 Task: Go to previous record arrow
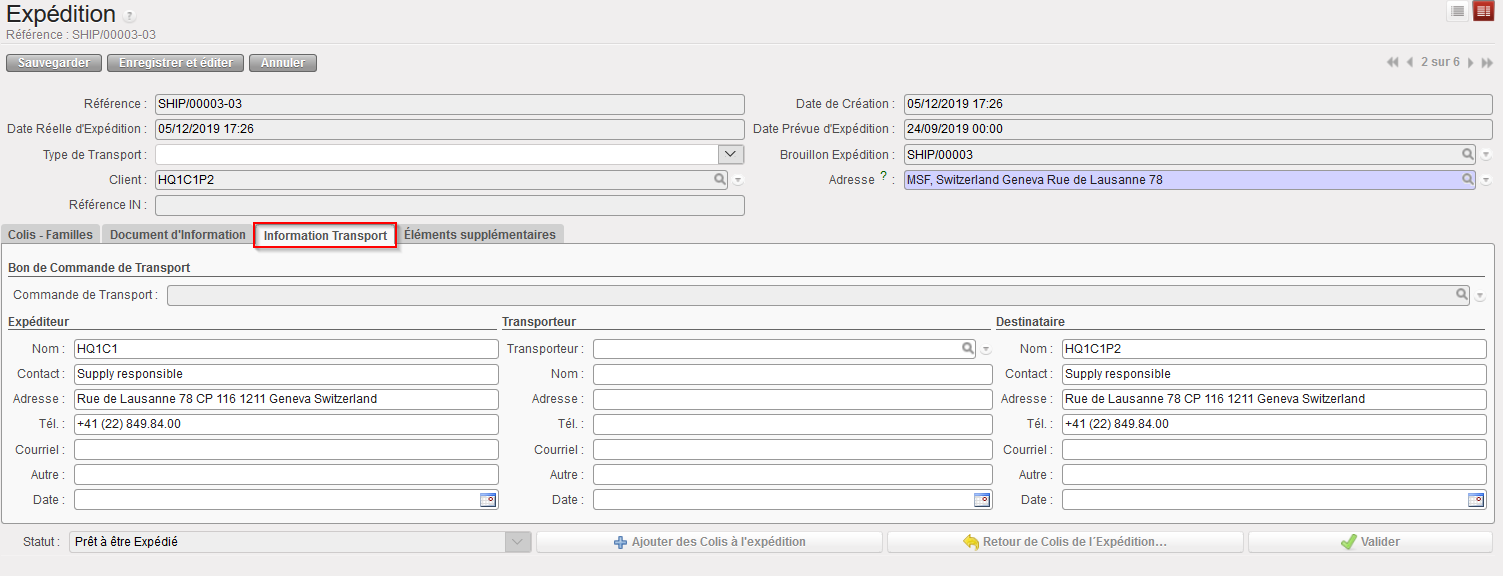tap(1410, 62)
